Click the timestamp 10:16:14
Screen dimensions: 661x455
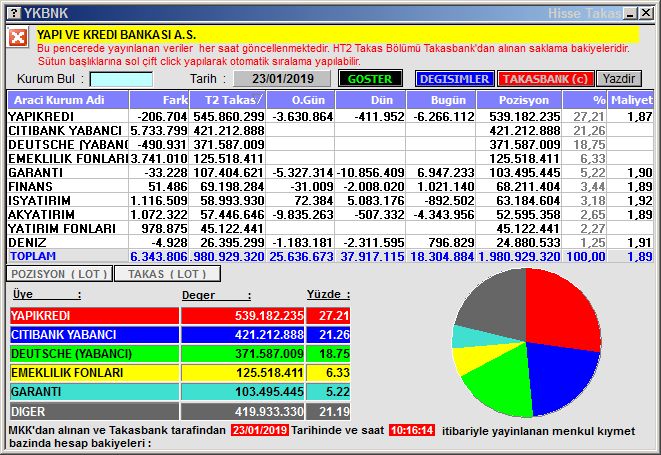point(411,430)
